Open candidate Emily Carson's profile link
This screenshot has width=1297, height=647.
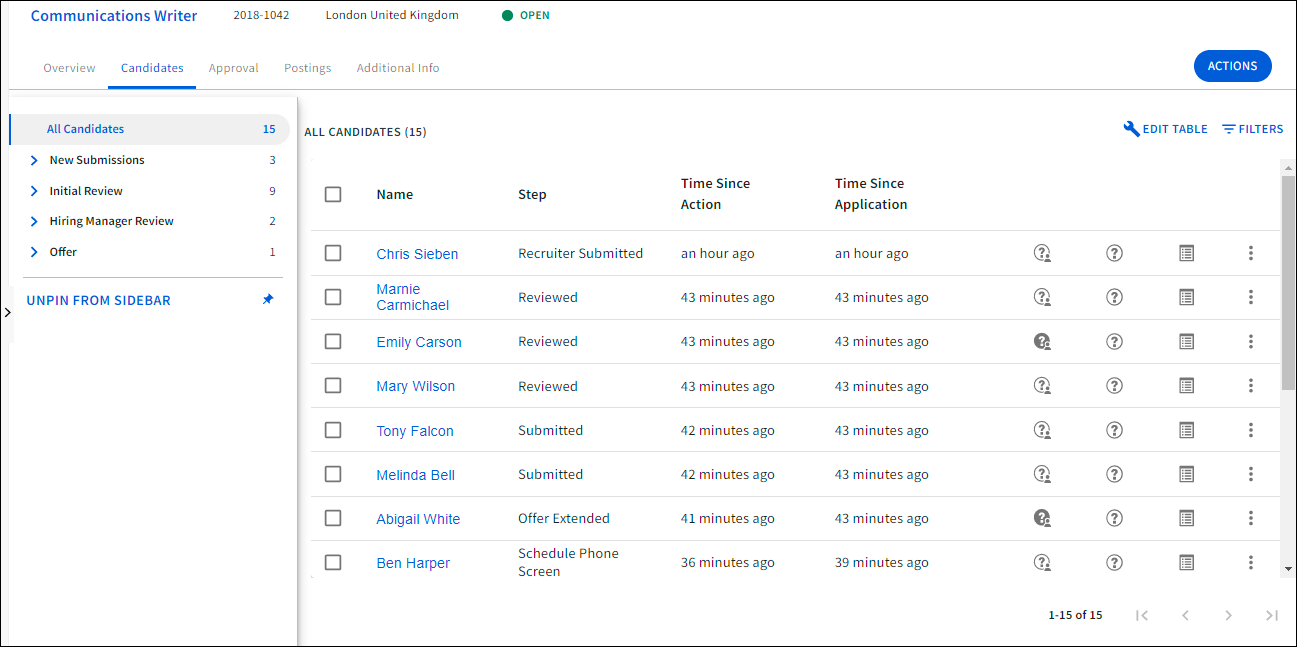point(419,342)
